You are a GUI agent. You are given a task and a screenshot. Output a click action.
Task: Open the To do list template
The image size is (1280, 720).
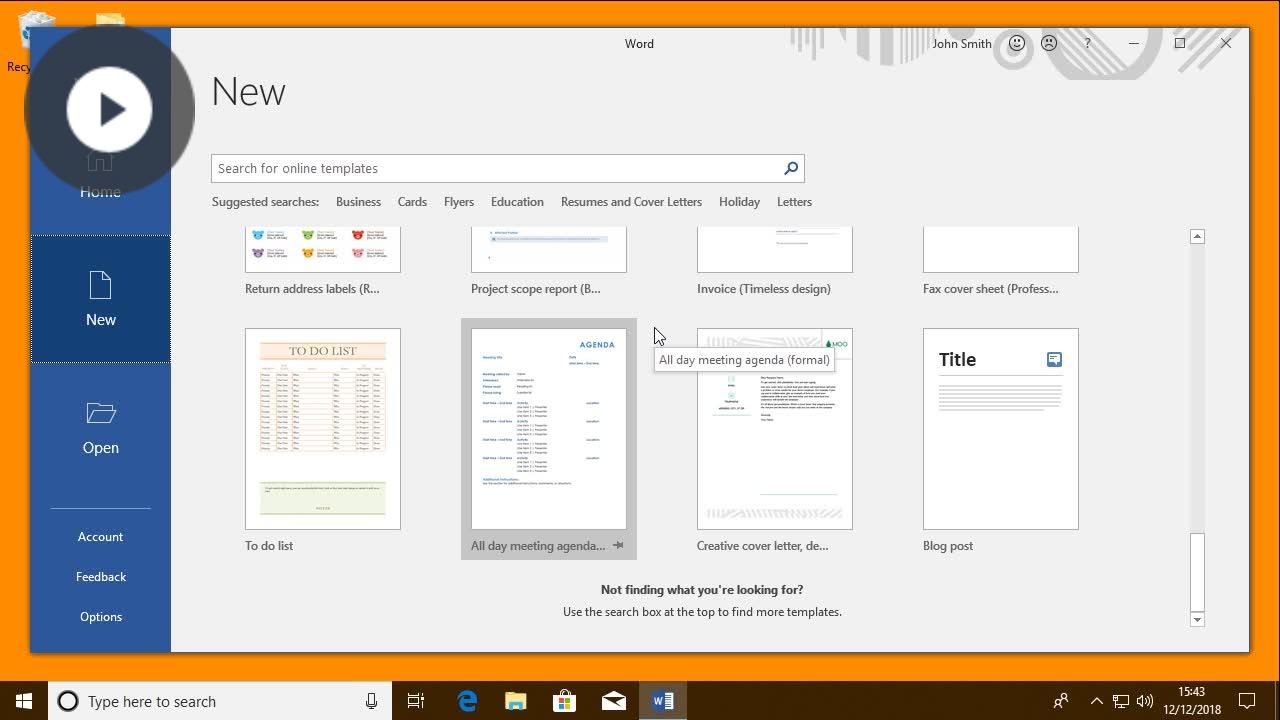322,428
